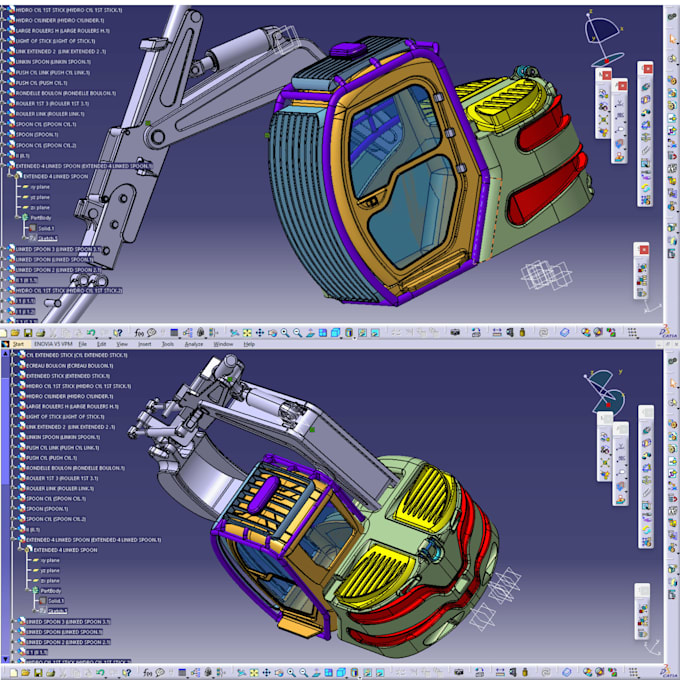This screenshot has height=680, width=680.
Task: Collapse EXTENDED 4 LINKED SPOON node in top tree
Action: 10,176
